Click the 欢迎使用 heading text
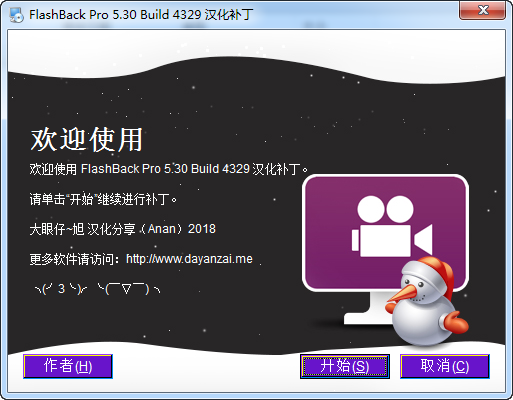 click(87, 139)
